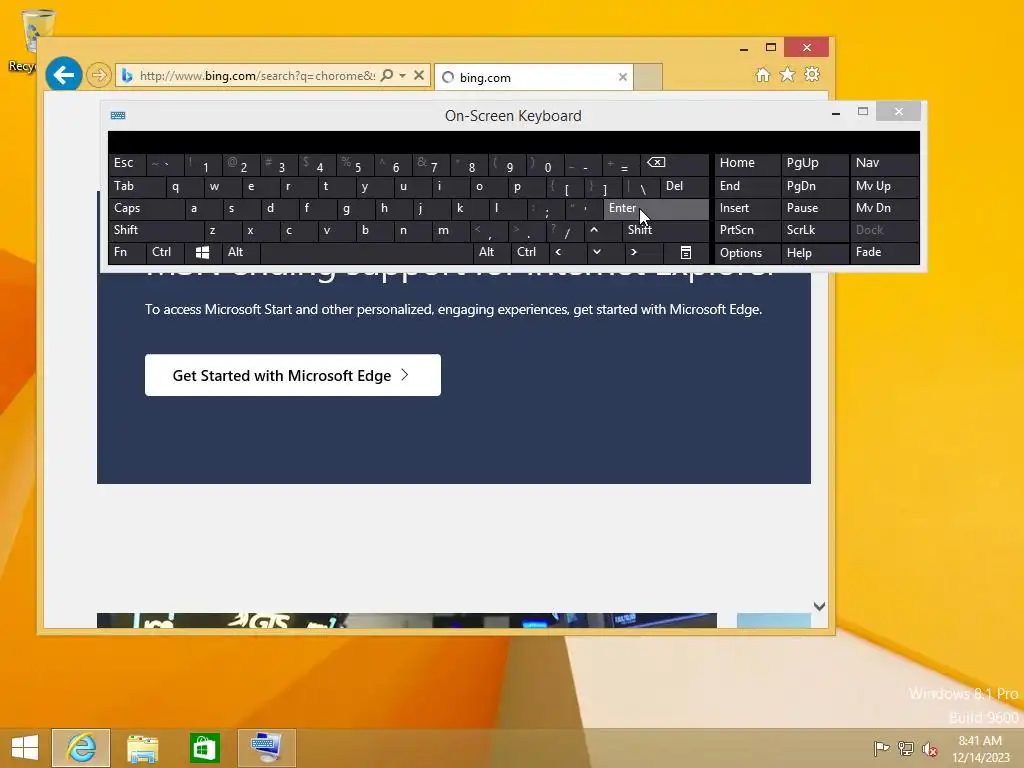The image size is (1024, 768).
Task: Click the page scroll down arrow
Action: click(x=820, y=606)
